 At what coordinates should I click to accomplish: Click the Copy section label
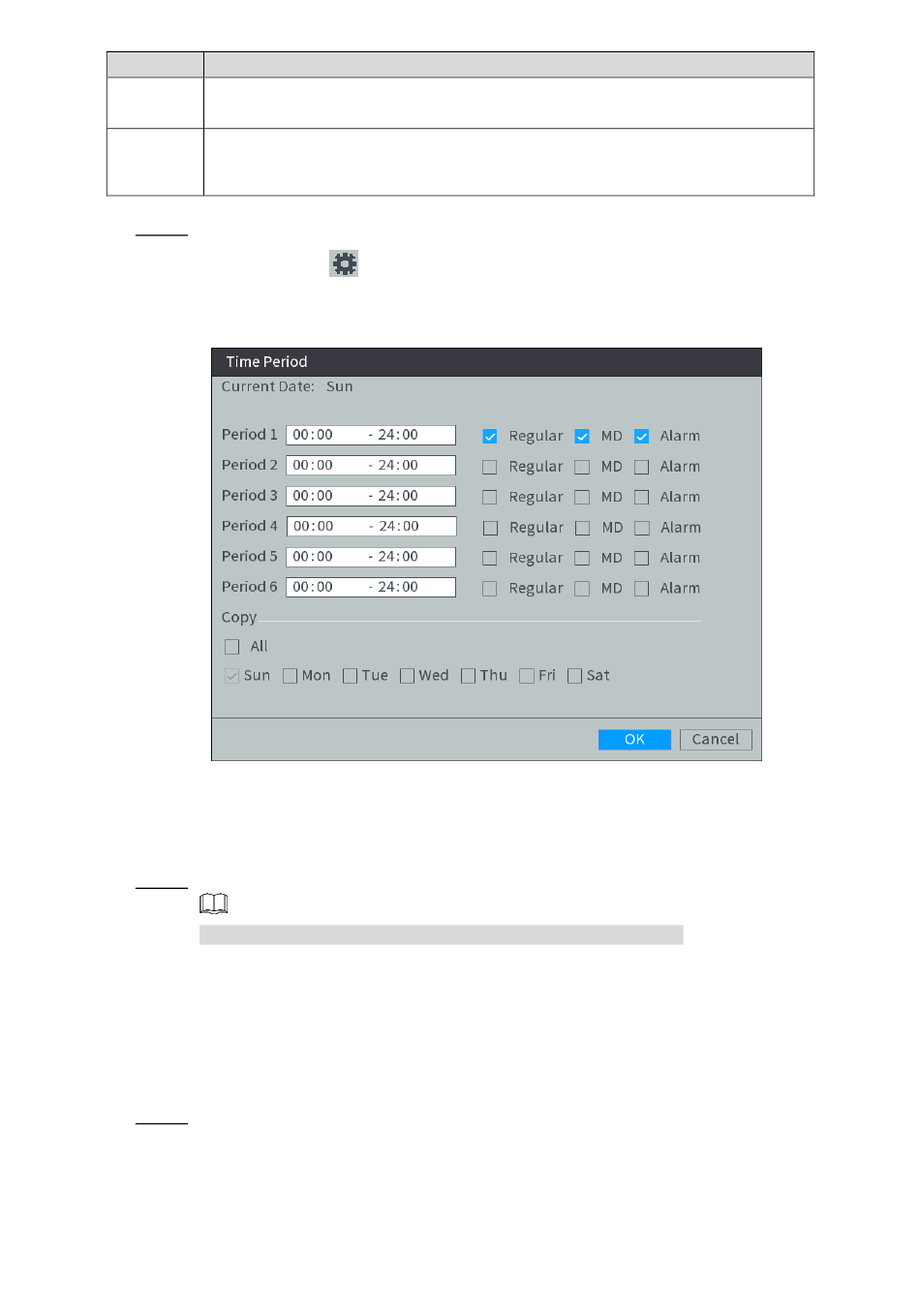(x=239, y=618)
